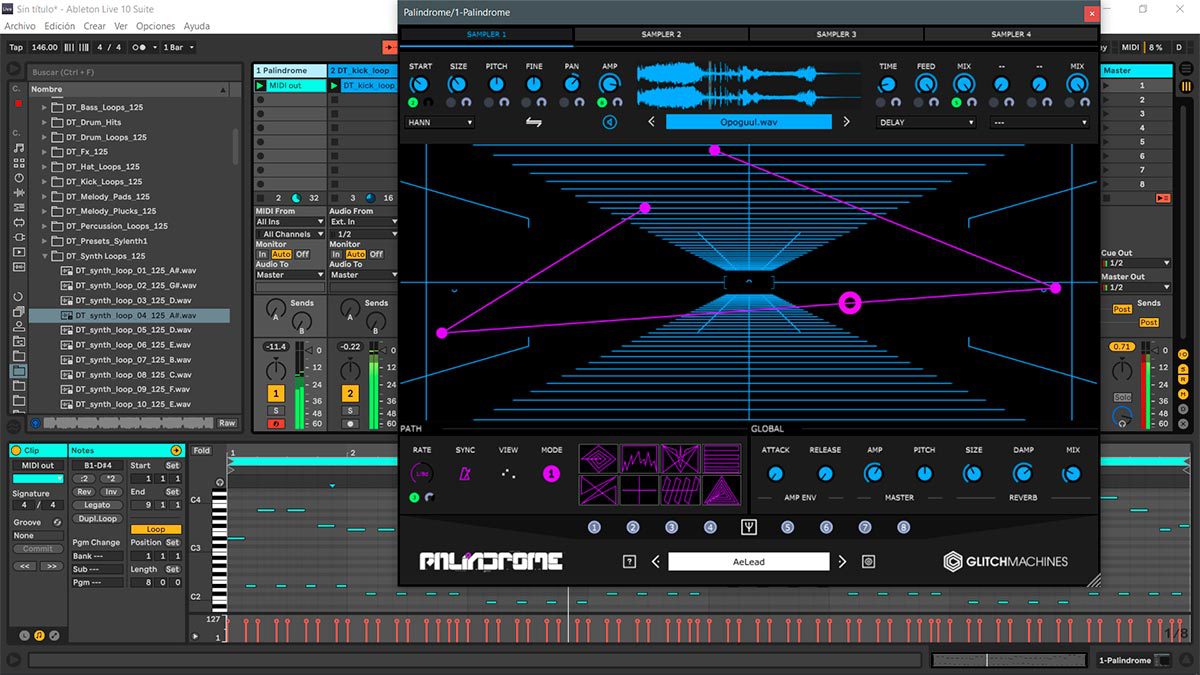Arm track 1 for recording
The height and width of the screenshot is (675, 1200).
275,423
